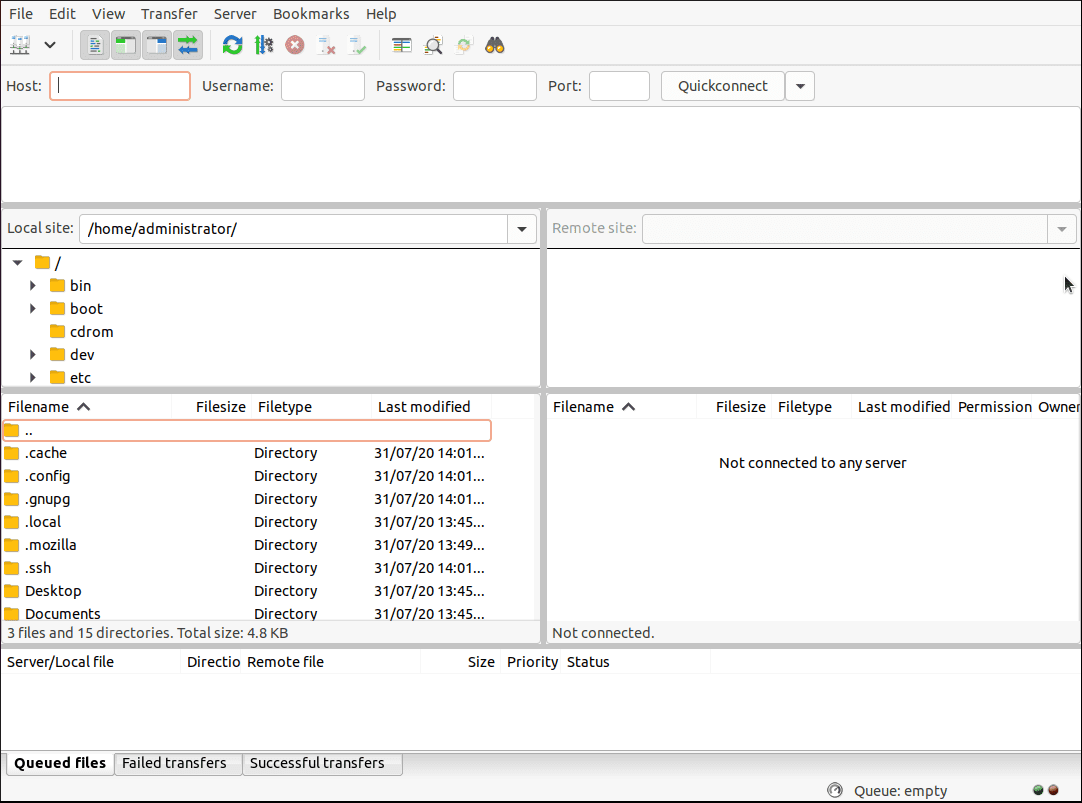Open the Quickconnect history dropdown
The height and width of the screenshot is (803, 1082).
point(800,86)
